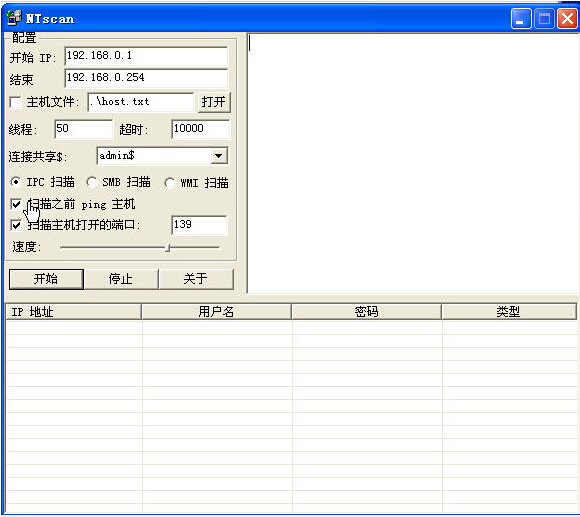Click the 关于 about button
Screen dimensions: 580x517
coord(196,279)
